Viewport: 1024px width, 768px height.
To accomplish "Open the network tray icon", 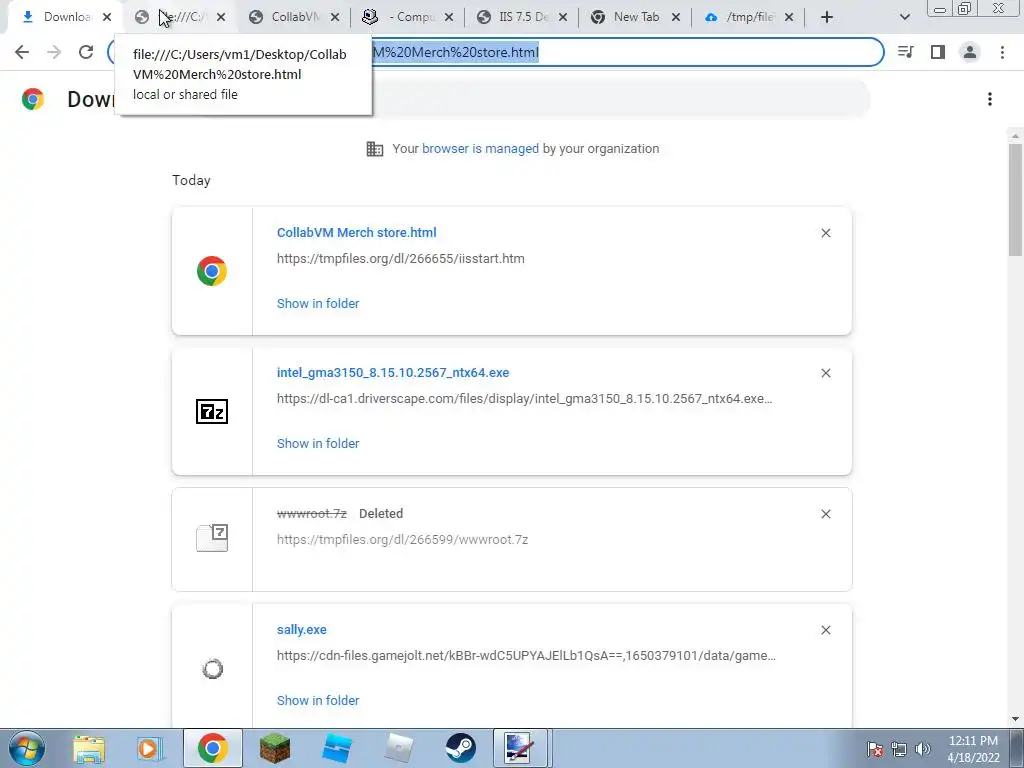I will [899, 749].
